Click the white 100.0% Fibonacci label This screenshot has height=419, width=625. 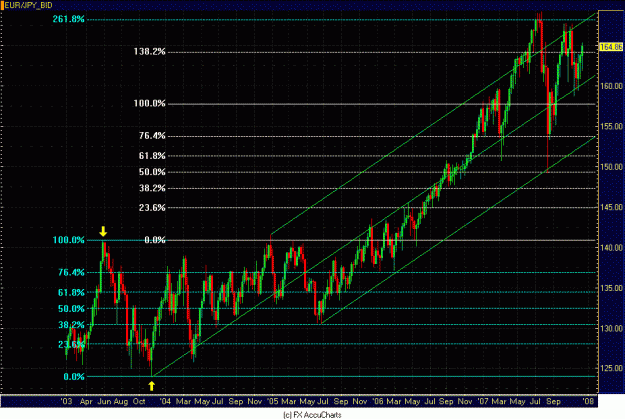click(x=149, y=103)
